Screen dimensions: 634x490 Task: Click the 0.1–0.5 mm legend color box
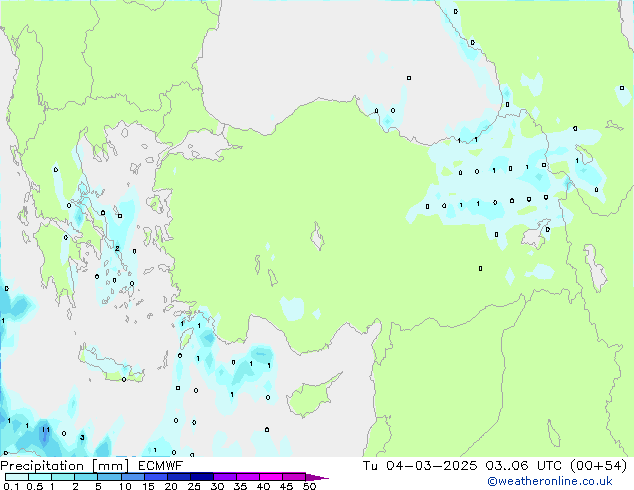17,477
